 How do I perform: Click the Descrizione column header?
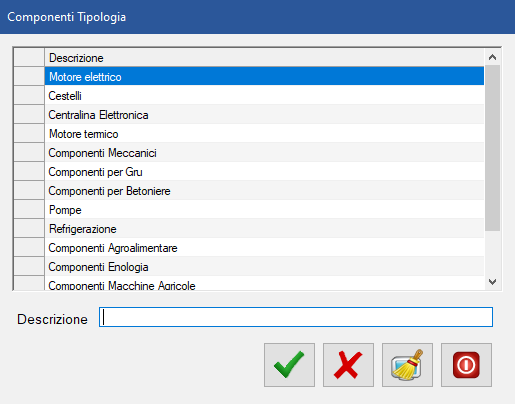(264, 57)
